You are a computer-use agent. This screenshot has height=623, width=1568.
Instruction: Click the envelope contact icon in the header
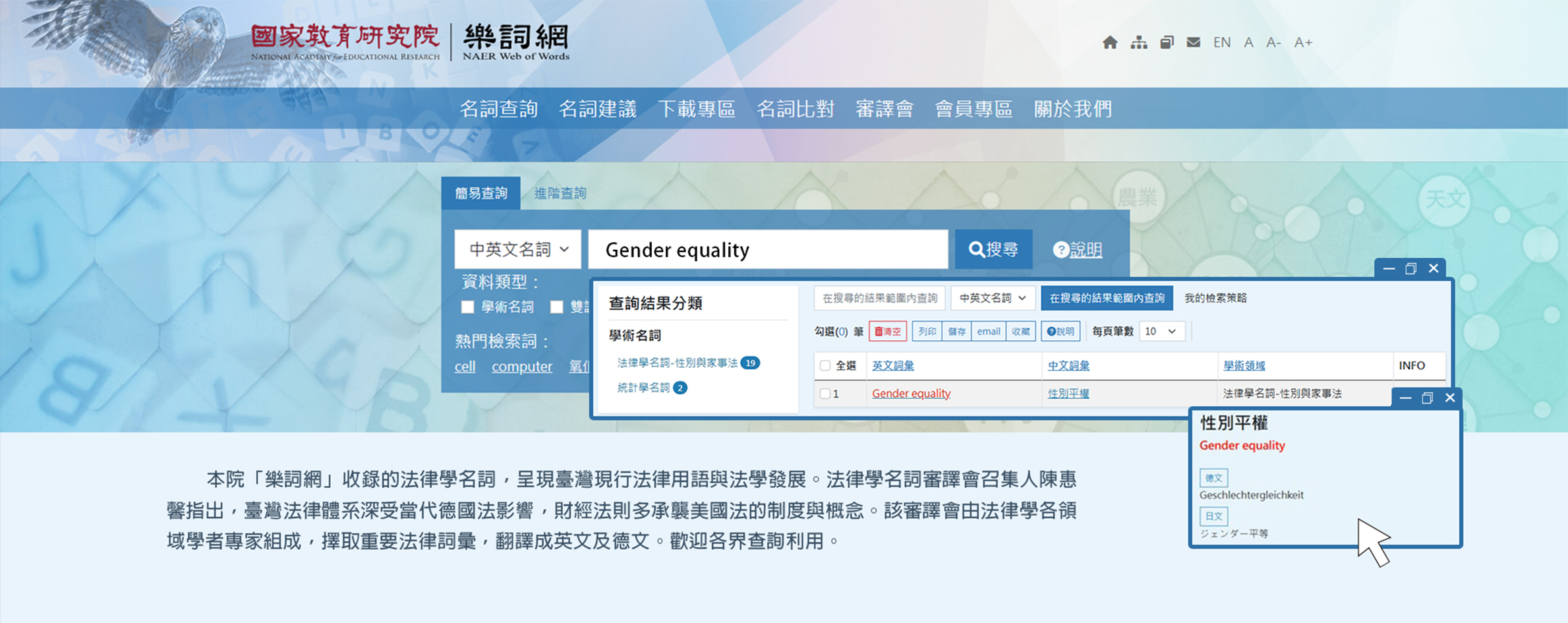pos(1193,42)
